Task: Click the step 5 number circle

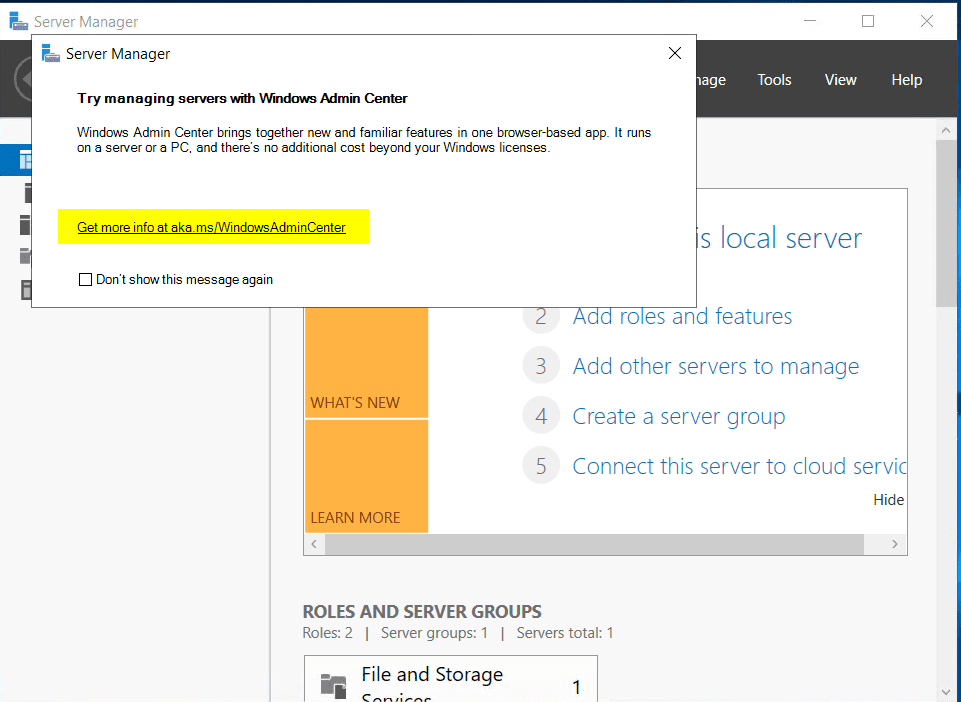Action: (541, 466)
